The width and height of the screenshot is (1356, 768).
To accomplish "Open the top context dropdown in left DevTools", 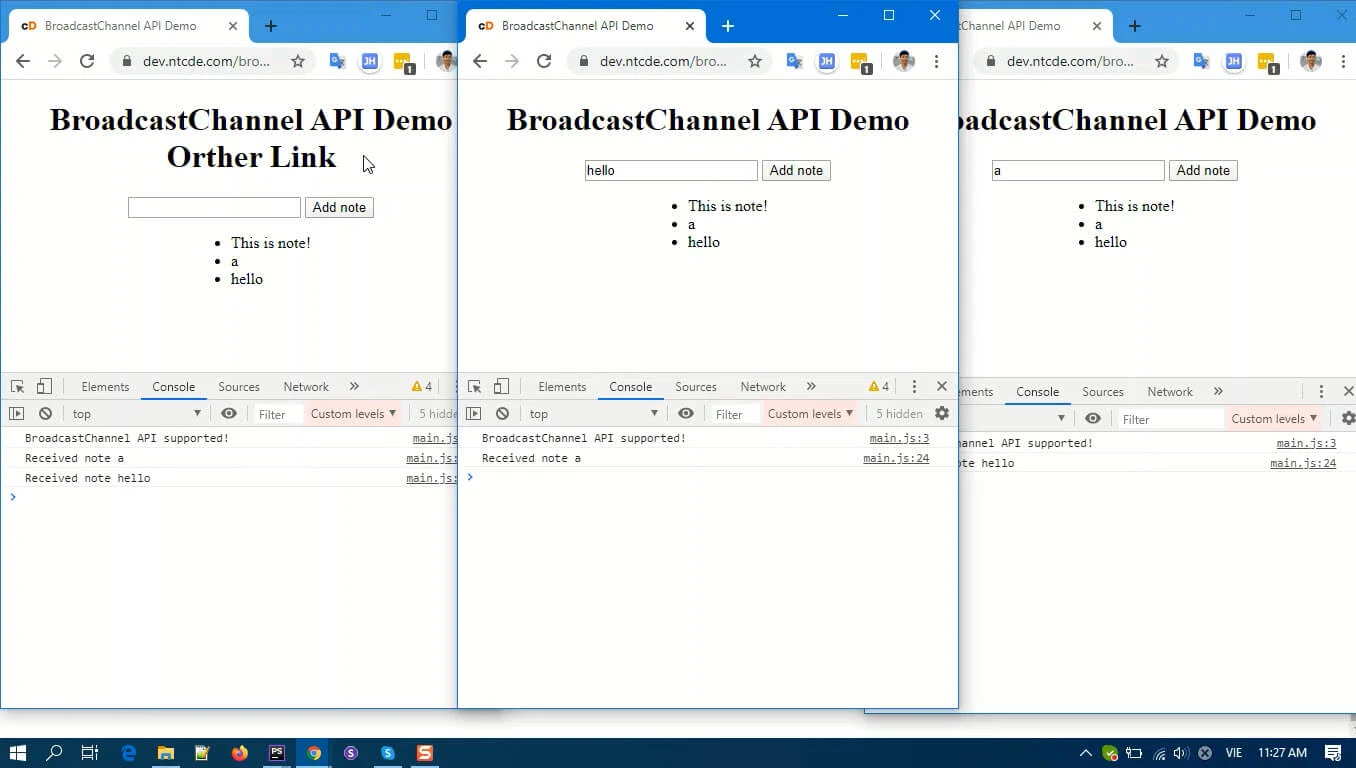I will 137,414.
